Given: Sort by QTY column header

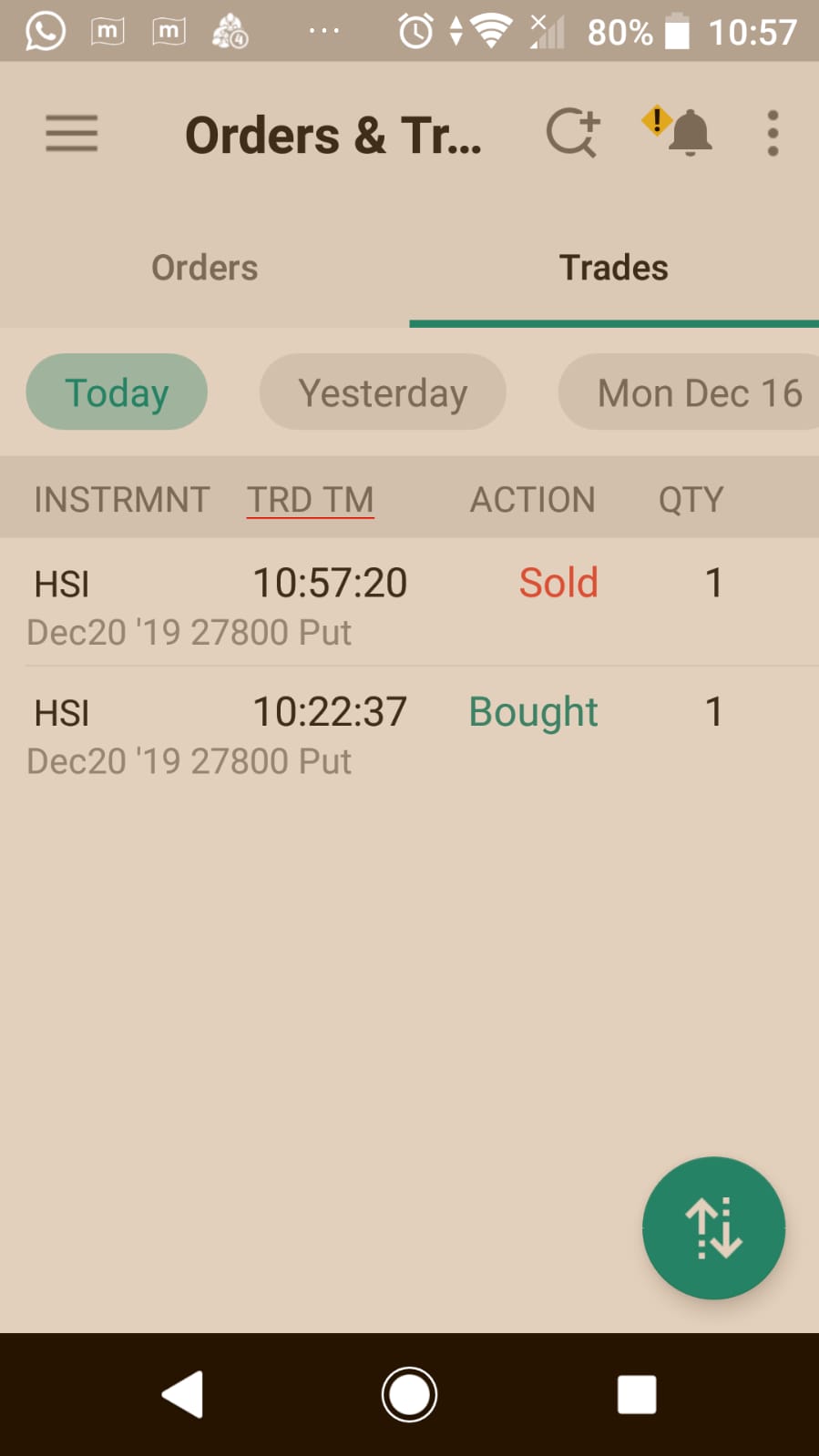Looking at the screenshot, I should pos(691,499).
